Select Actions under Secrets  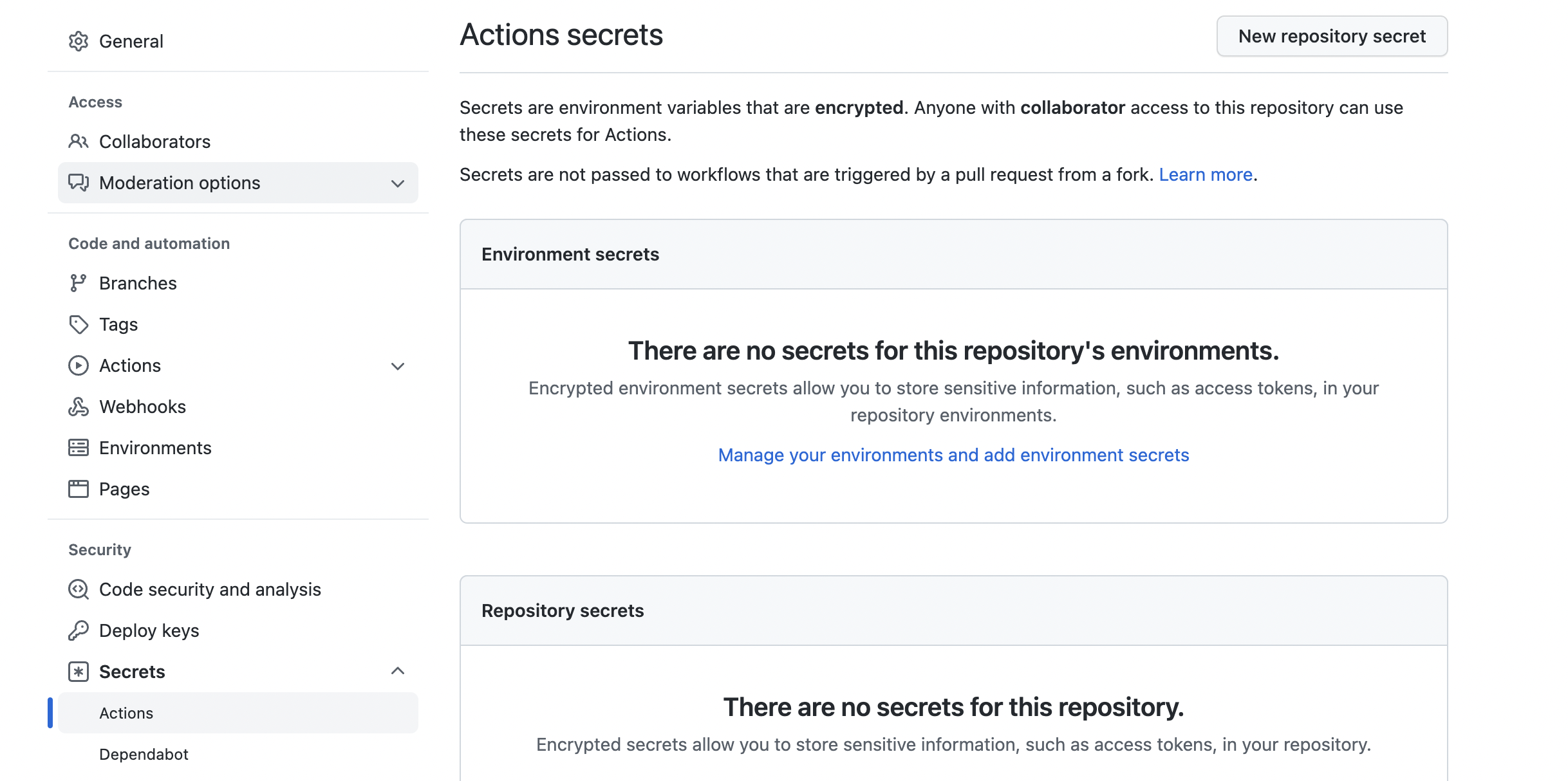(x=126, y=713)
